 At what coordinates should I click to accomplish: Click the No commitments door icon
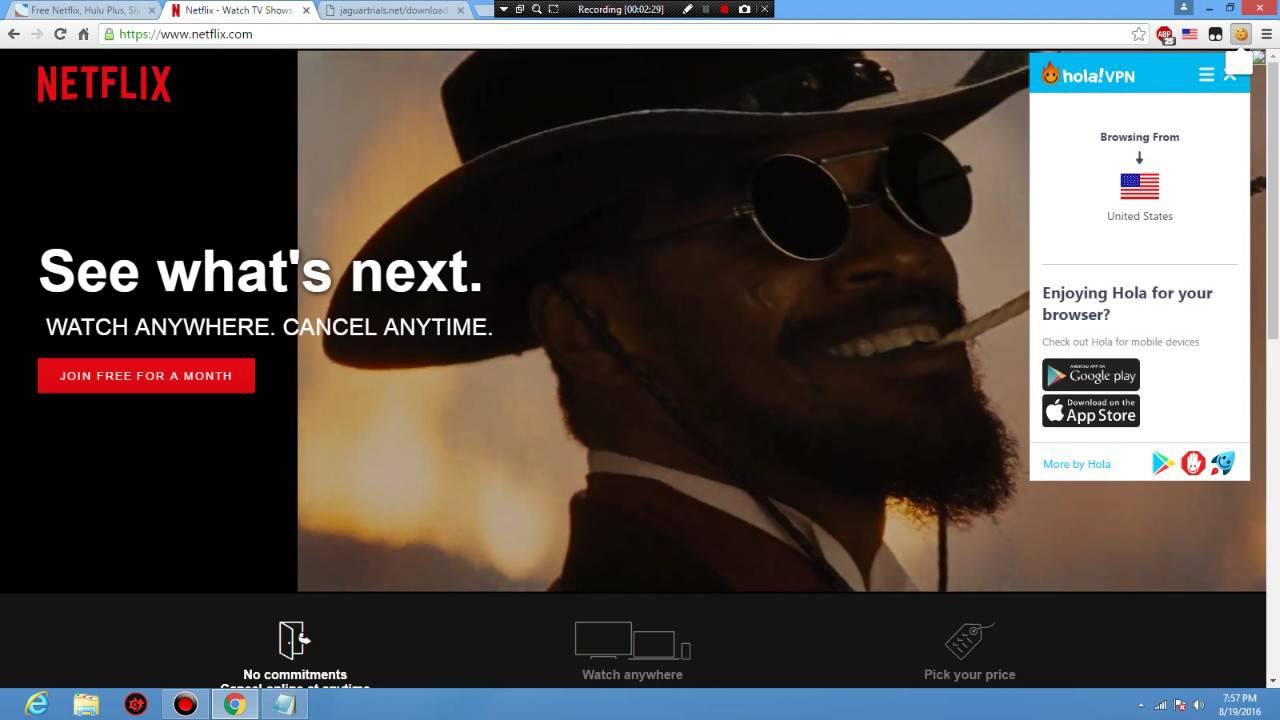294,639
